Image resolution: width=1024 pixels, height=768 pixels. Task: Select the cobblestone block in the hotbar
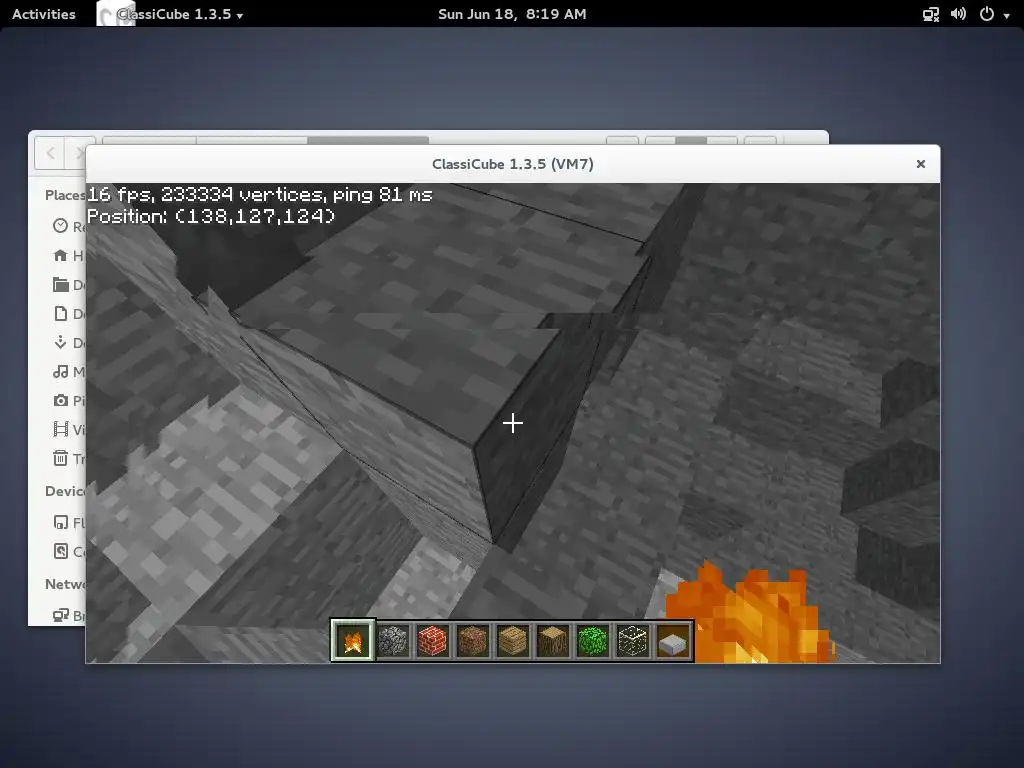[x=392, y=641]
